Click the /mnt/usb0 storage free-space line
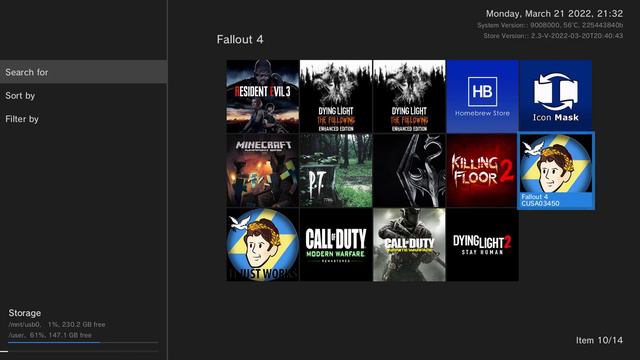 pos(57,324)
